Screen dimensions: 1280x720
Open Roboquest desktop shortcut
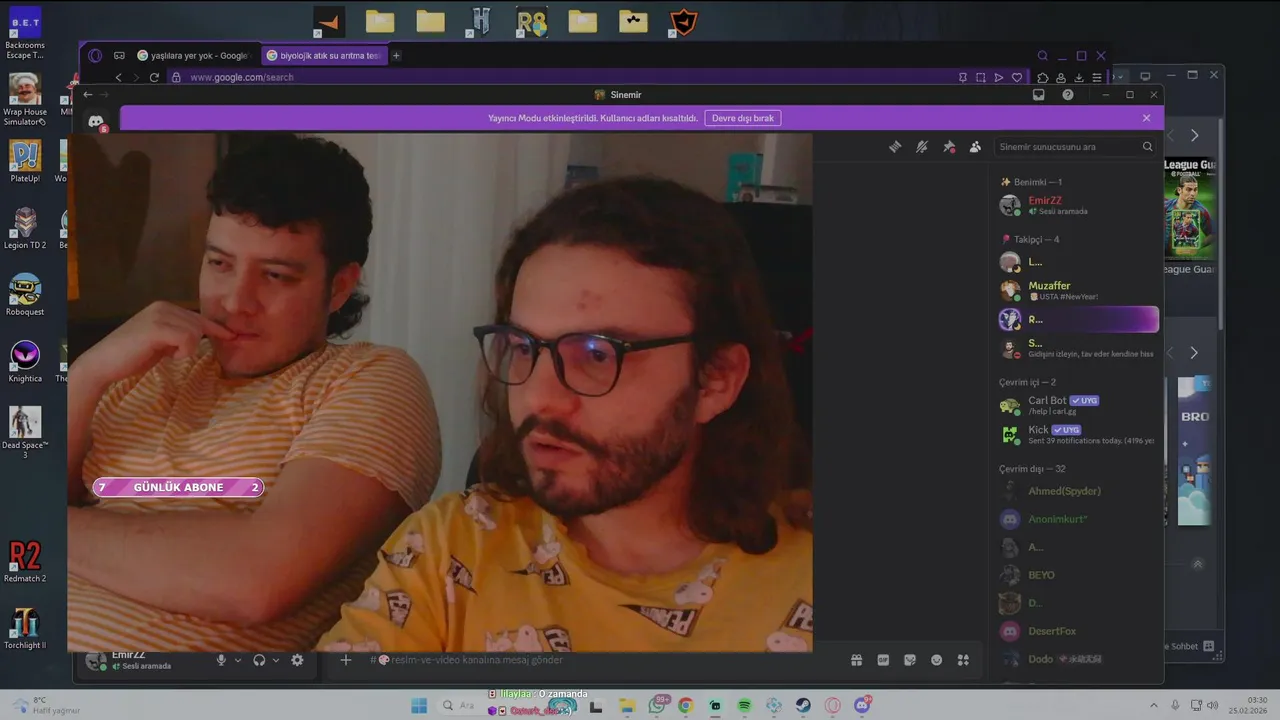coord(25,295)
